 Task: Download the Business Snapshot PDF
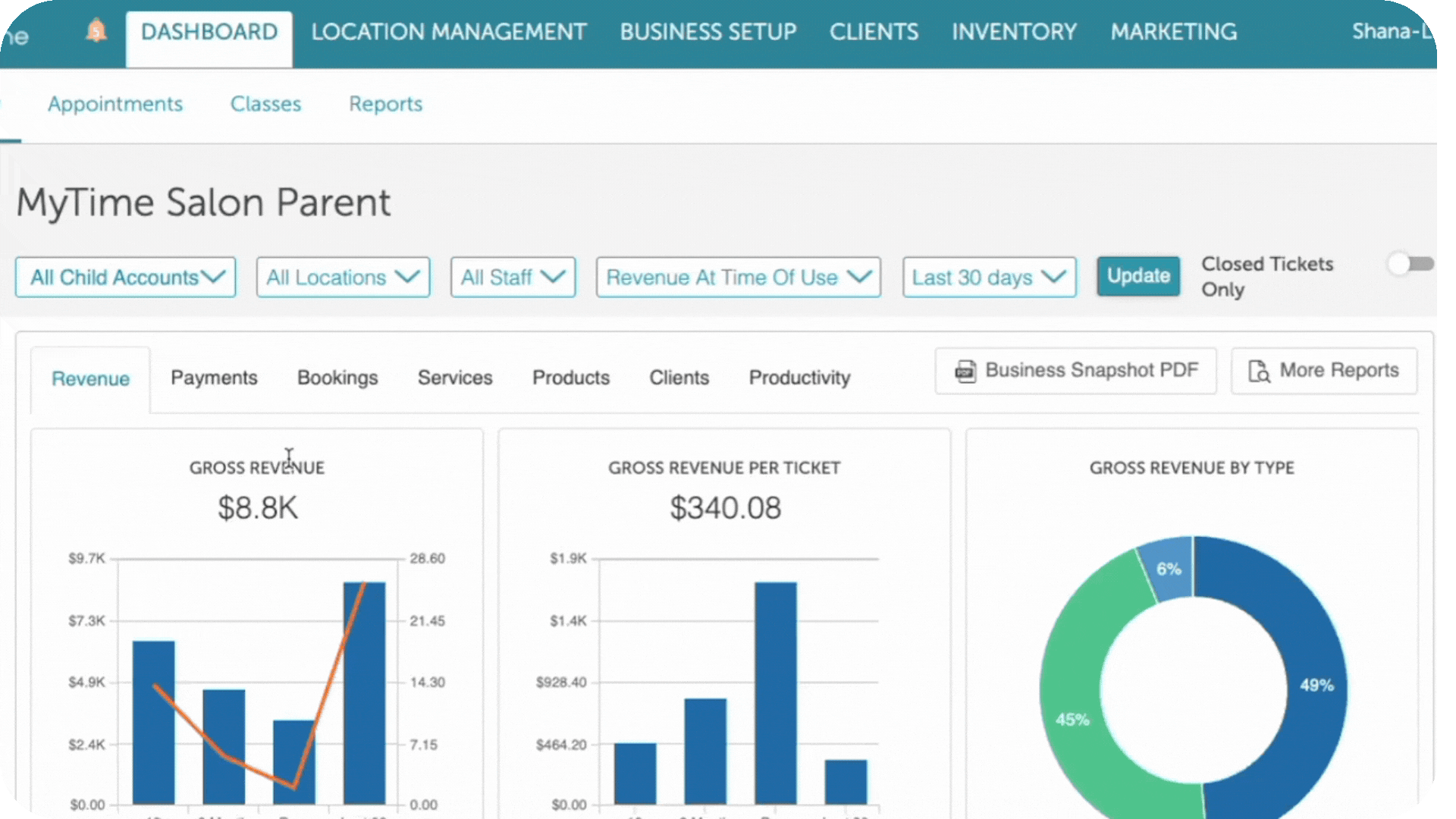1075,371
